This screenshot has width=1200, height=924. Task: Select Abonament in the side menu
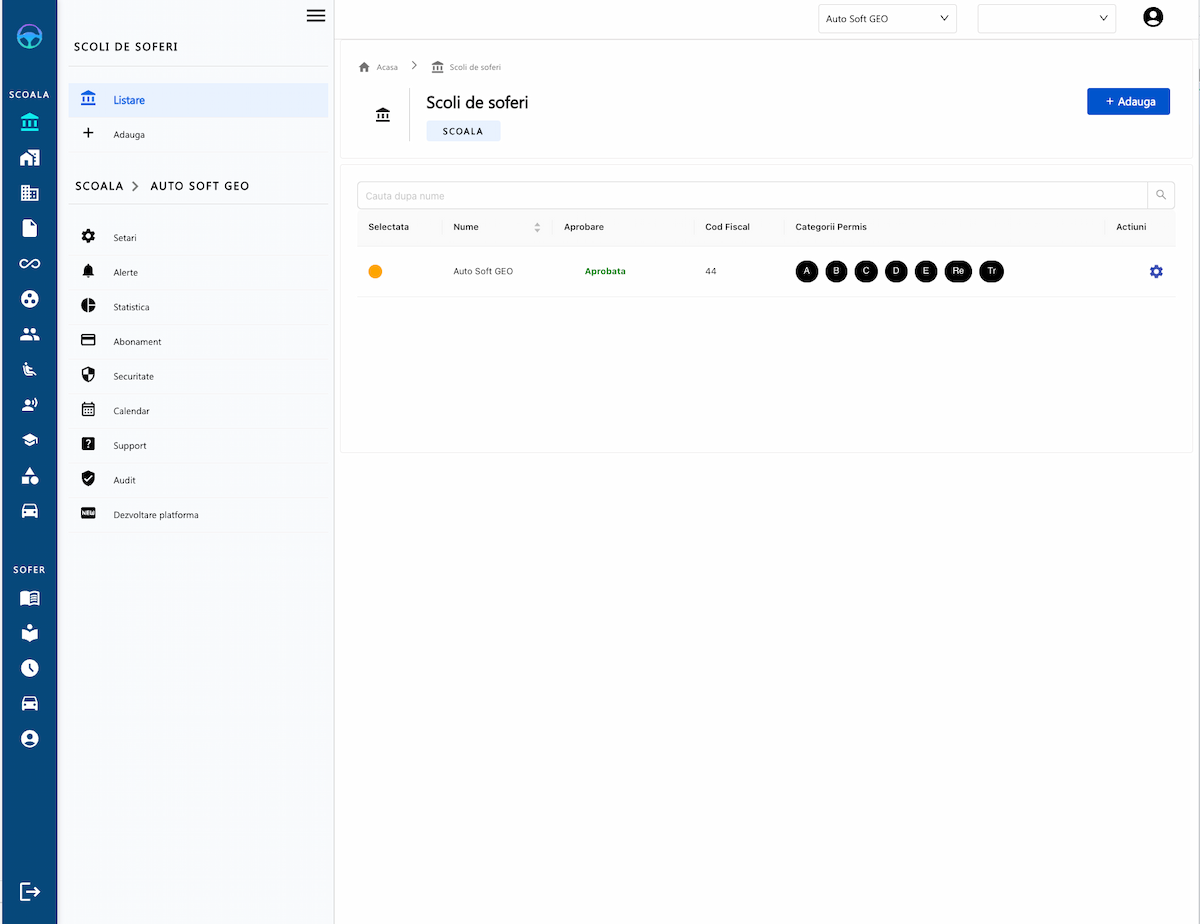(x=137, y=342)
